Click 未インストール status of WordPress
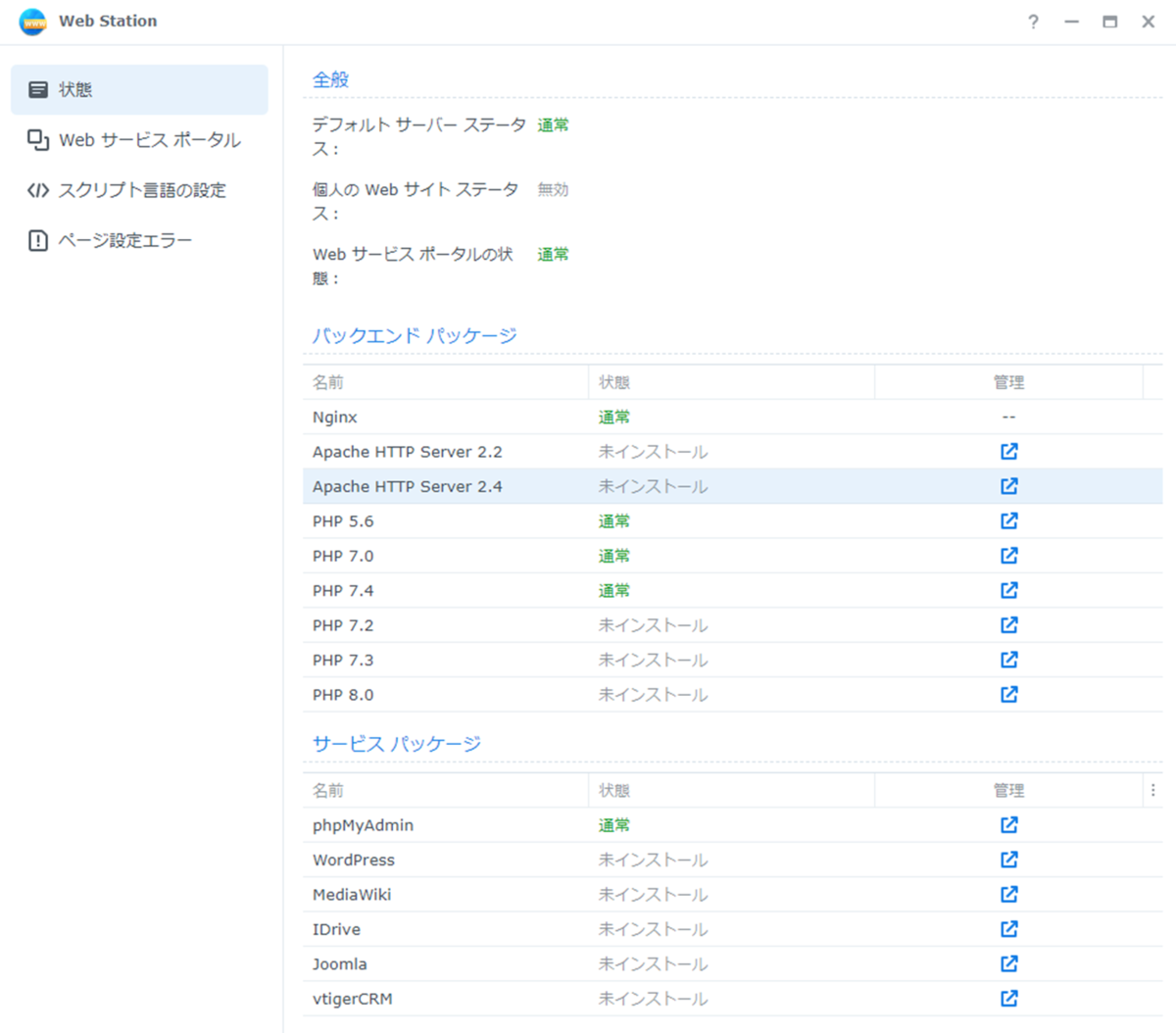This screenshot has width=1176, height=1033. 654,860
